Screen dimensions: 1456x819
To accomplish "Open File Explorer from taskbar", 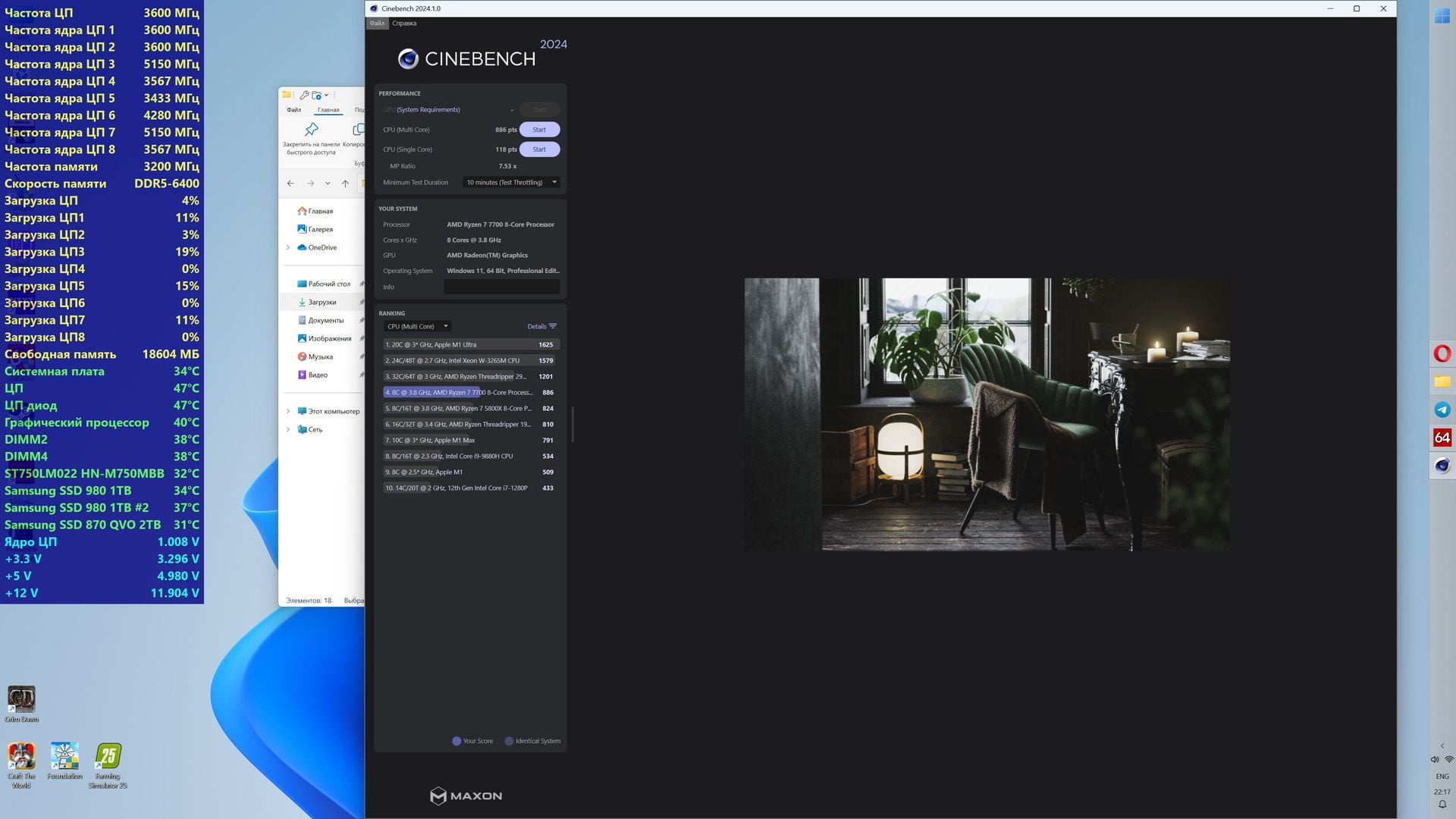I will point(1442,381).
